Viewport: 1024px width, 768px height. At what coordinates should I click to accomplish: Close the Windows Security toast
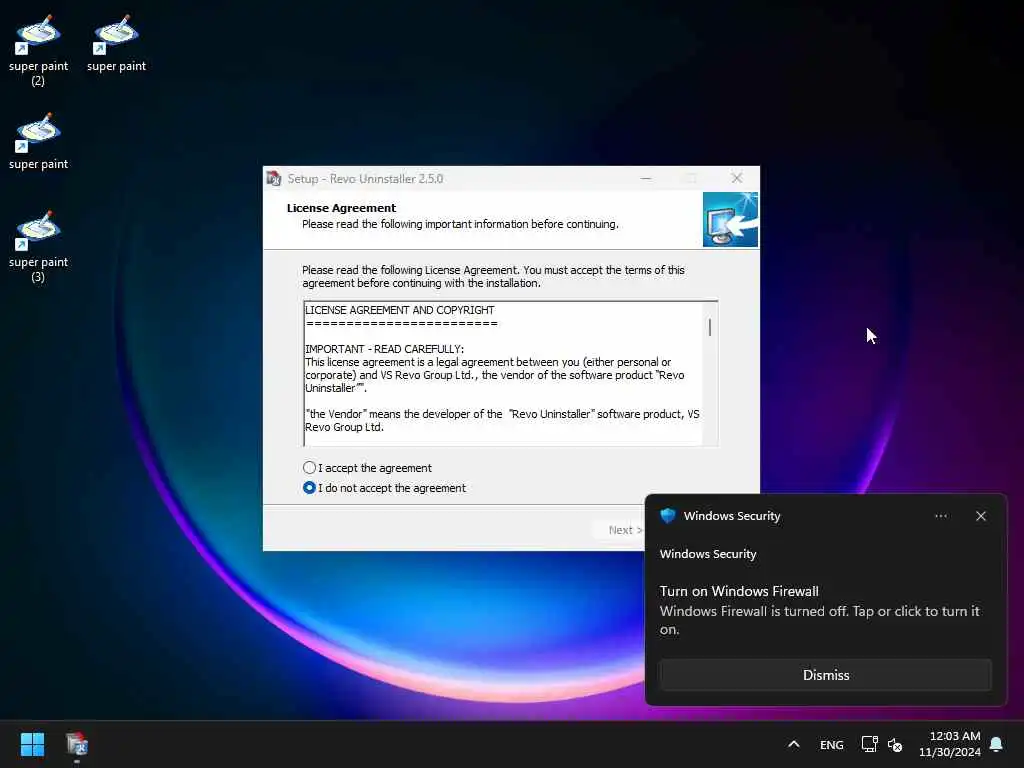[x=981, y=516]
